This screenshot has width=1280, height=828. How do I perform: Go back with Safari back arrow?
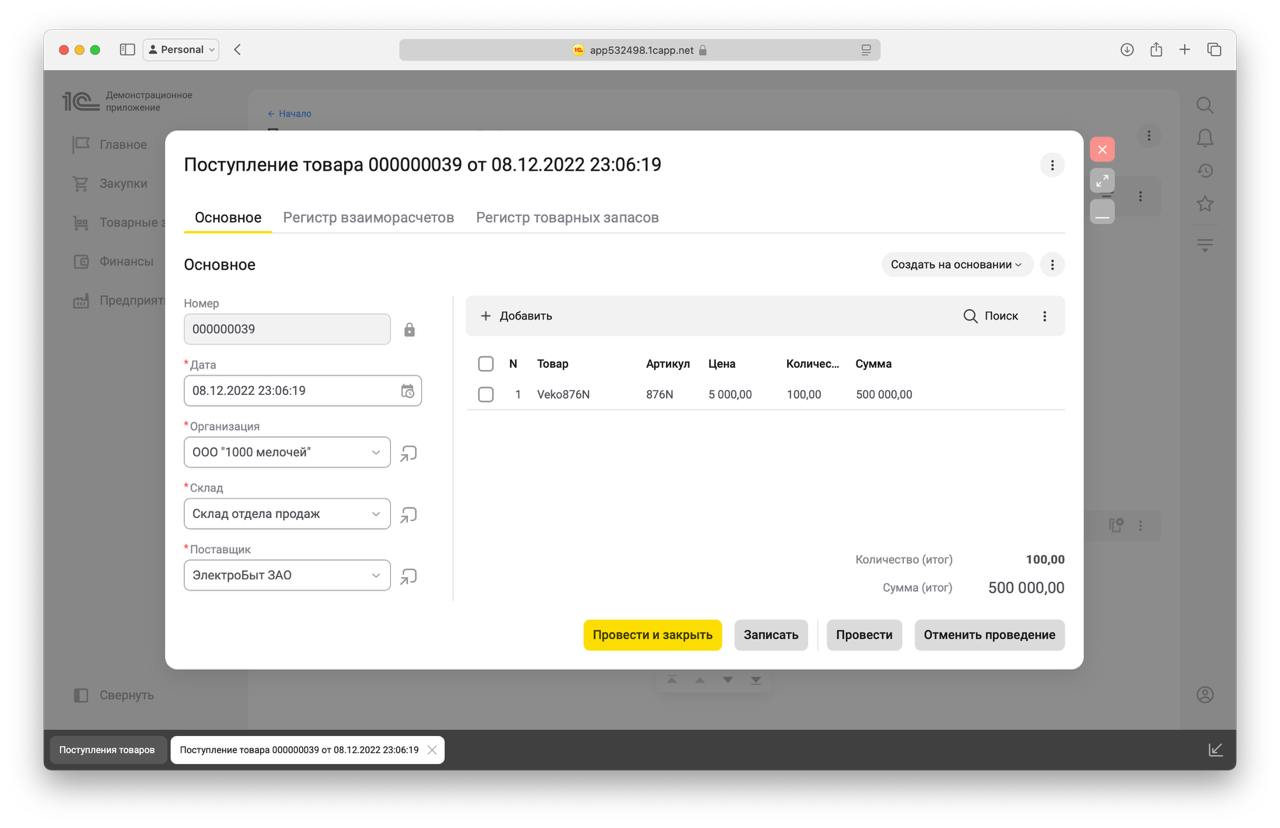237,49
